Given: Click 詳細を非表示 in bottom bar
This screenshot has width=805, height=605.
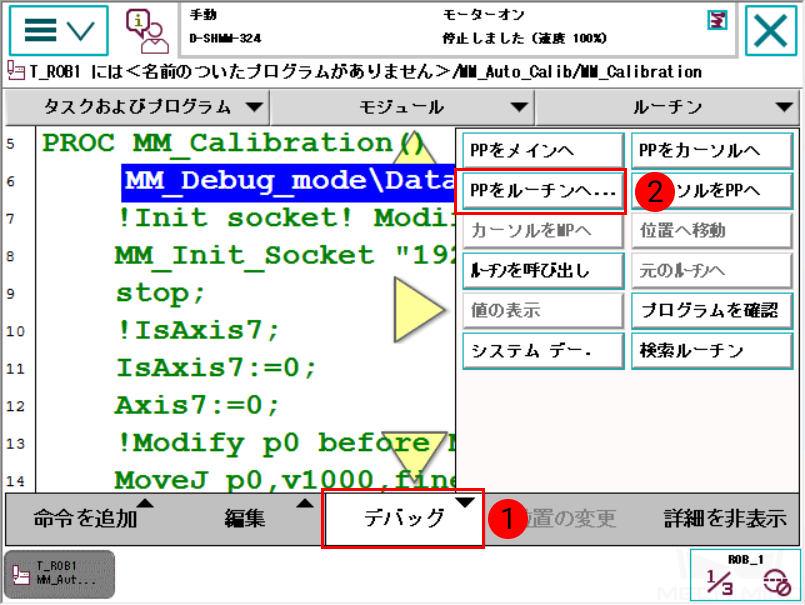Looking at the screenshot, I should [x=724, y=519].
